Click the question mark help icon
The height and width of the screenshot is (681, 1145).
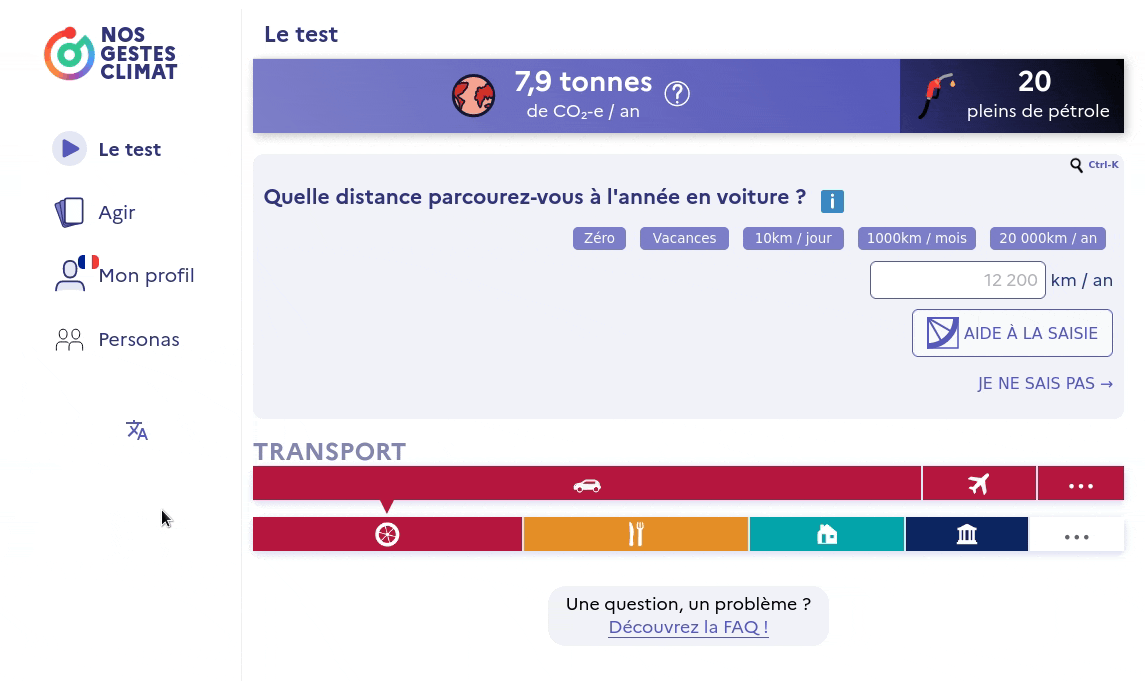[x=677, y=94]
